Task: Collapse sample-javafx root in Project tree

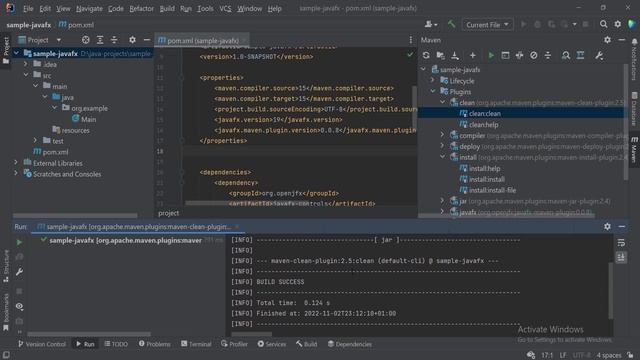Action: (16, 53)
